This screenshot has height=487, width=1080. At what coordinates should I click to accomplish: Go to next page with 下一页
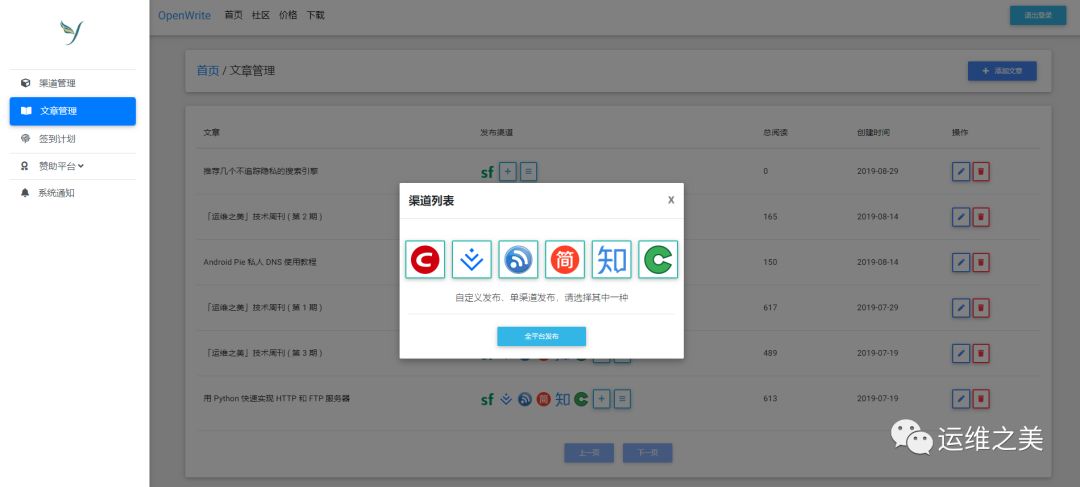click(x=647, y=453)
